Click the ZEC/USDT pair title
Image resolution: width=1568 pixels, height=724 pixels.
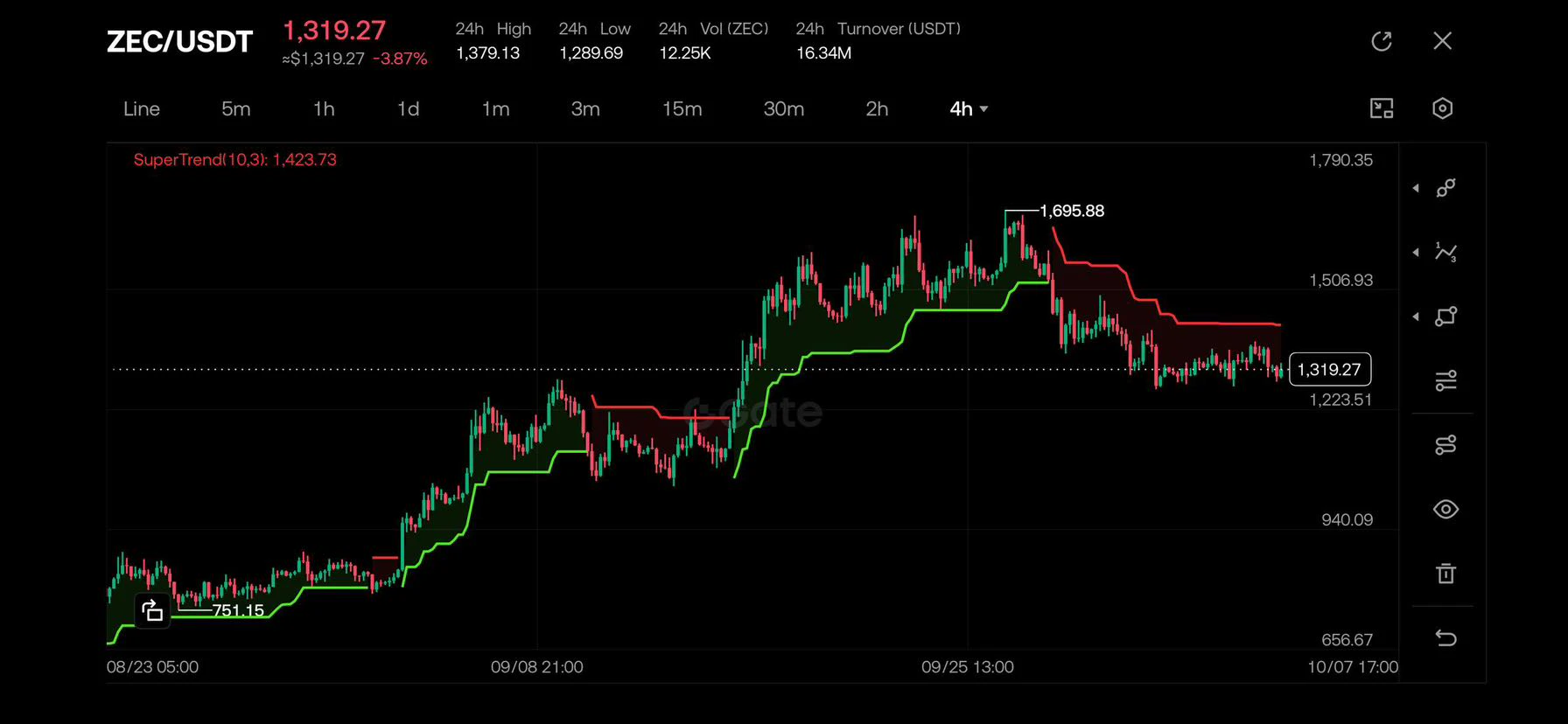click(x=179, y=41)
